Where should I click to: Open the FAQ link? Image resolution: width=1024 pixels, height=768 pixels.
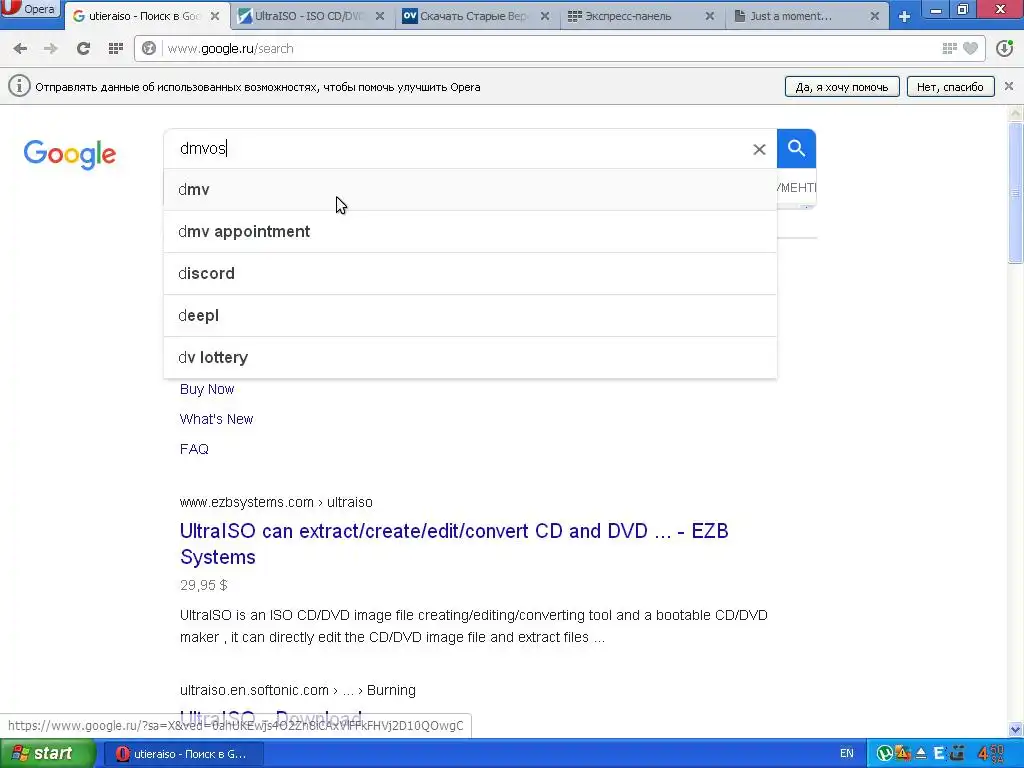coord(194,449)
